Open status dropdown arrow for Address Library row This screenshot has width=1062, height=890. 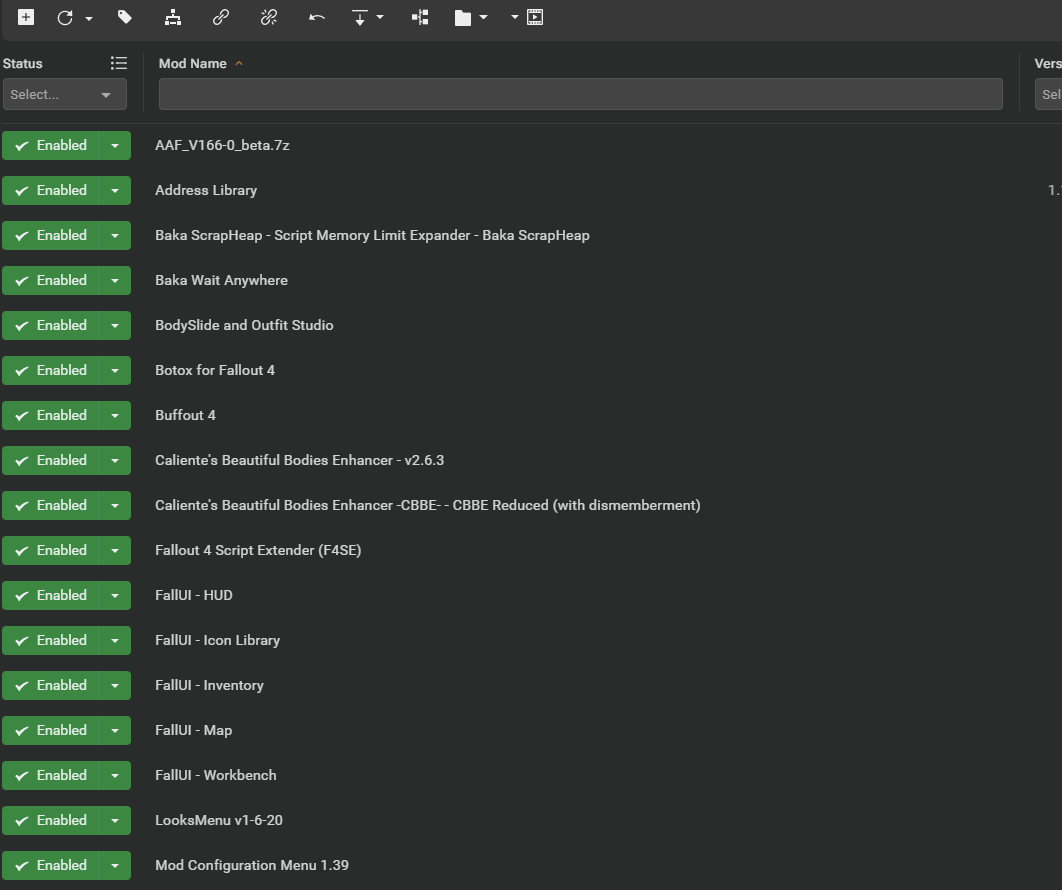115,190
